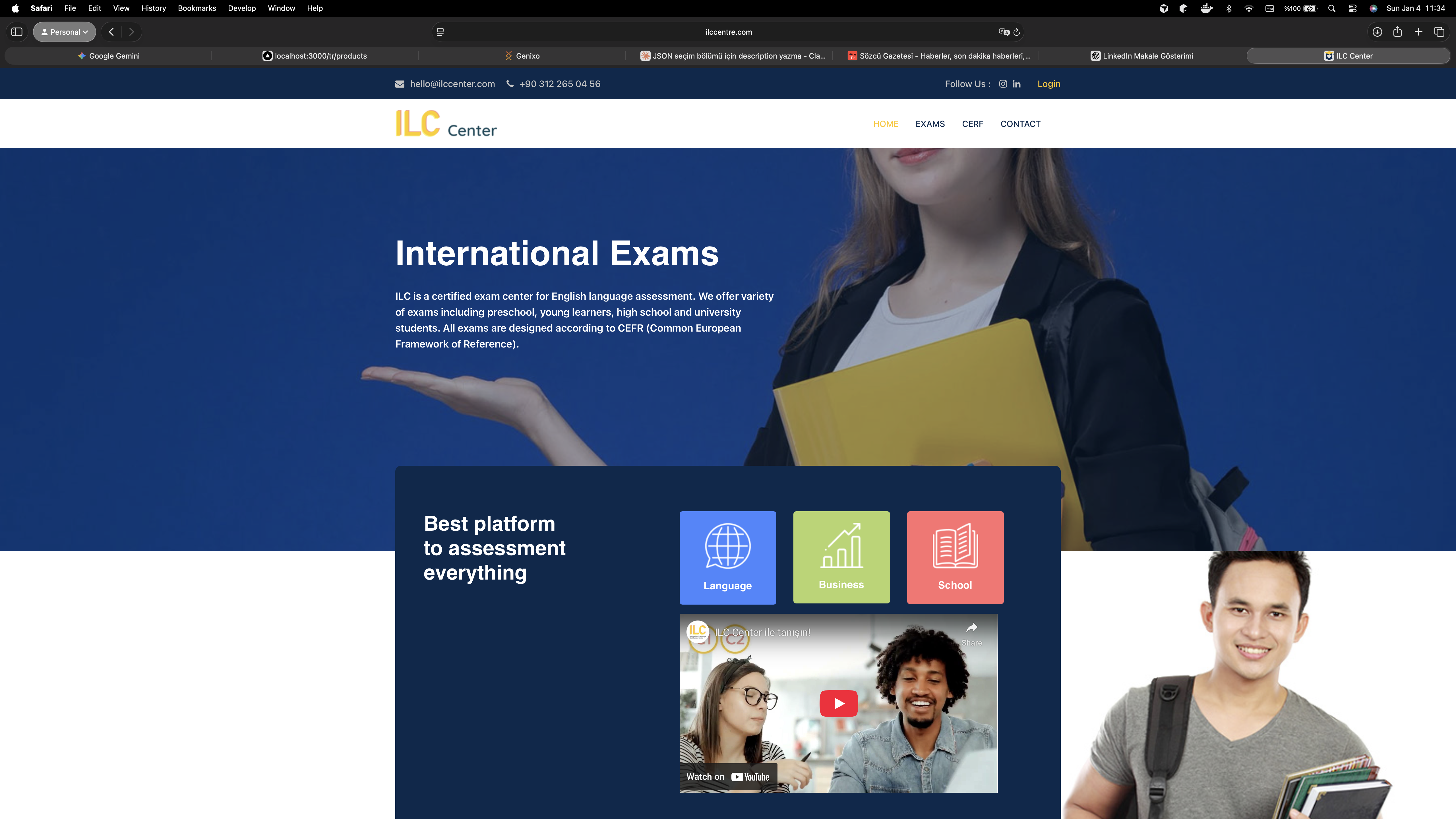Open a new tab with the plus icon

pos(1419,32)
